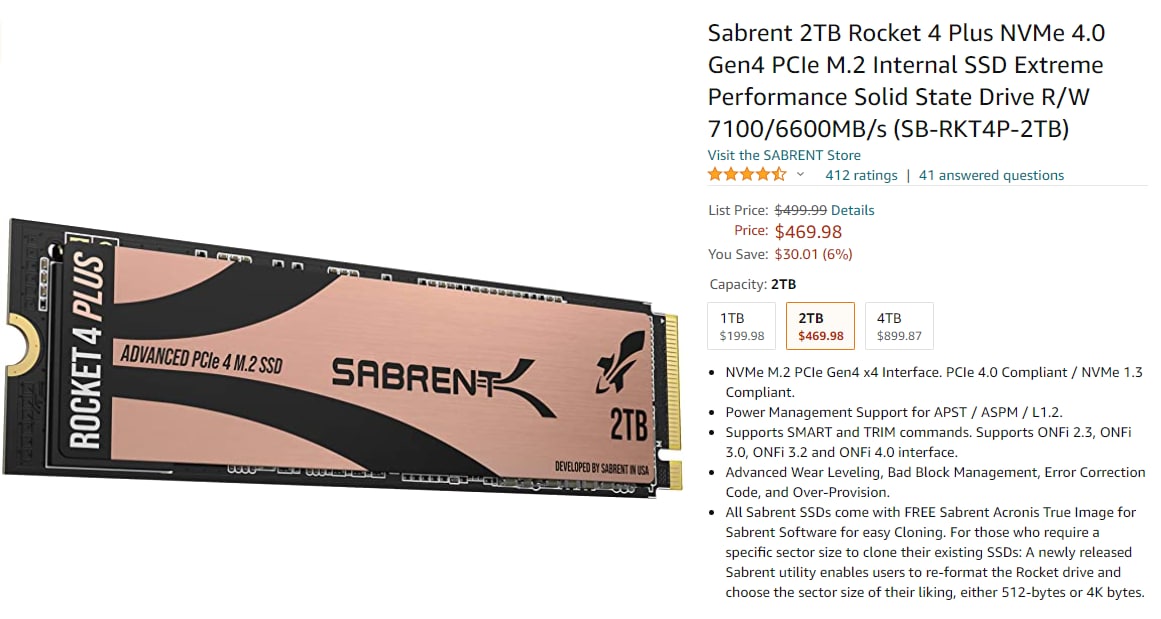Click the product title text
This screenshot has height=619, width=1161.
(x=906, y=81)
